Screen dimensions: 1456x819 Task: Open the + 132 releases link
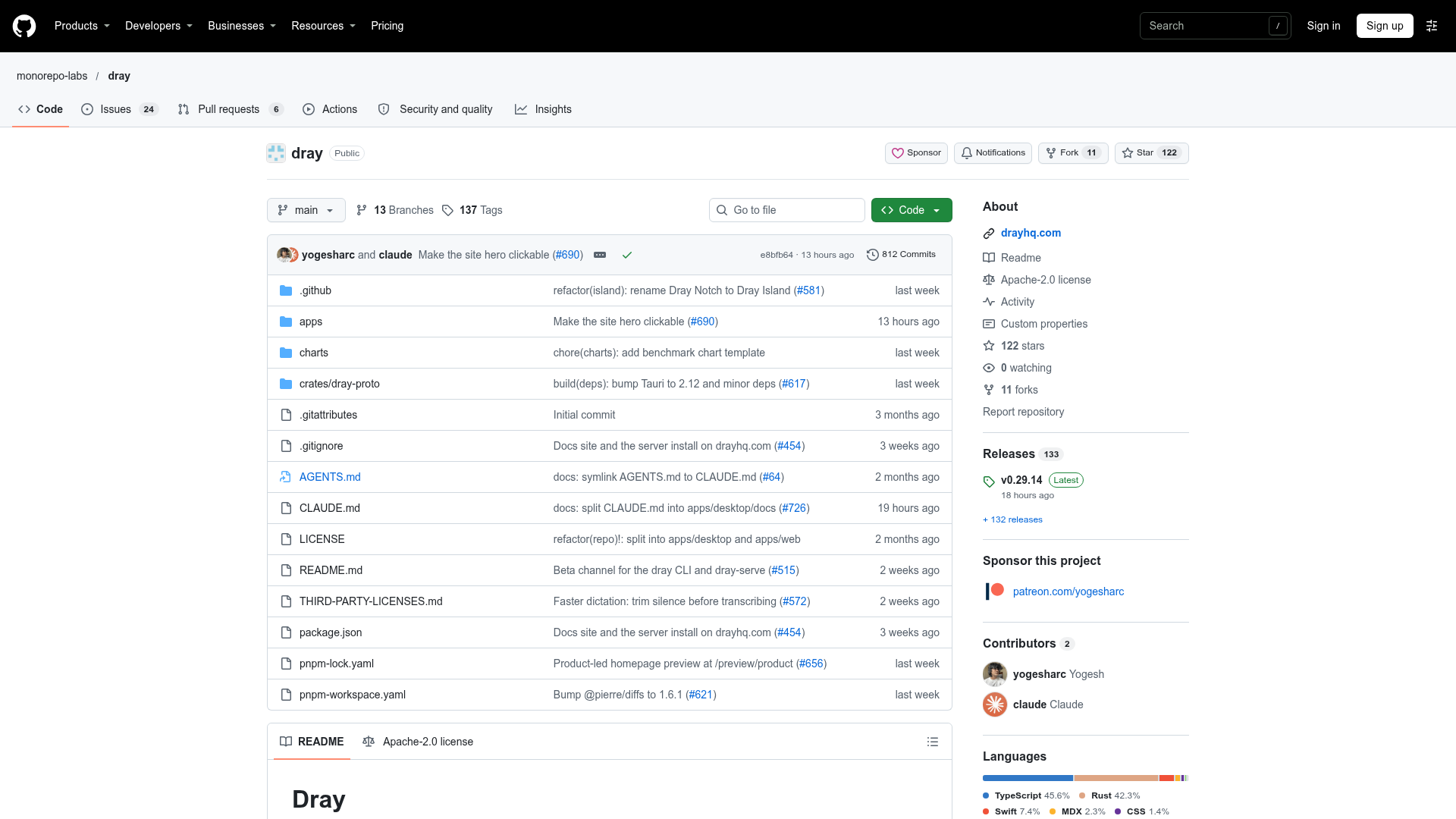pos(1012,520)
